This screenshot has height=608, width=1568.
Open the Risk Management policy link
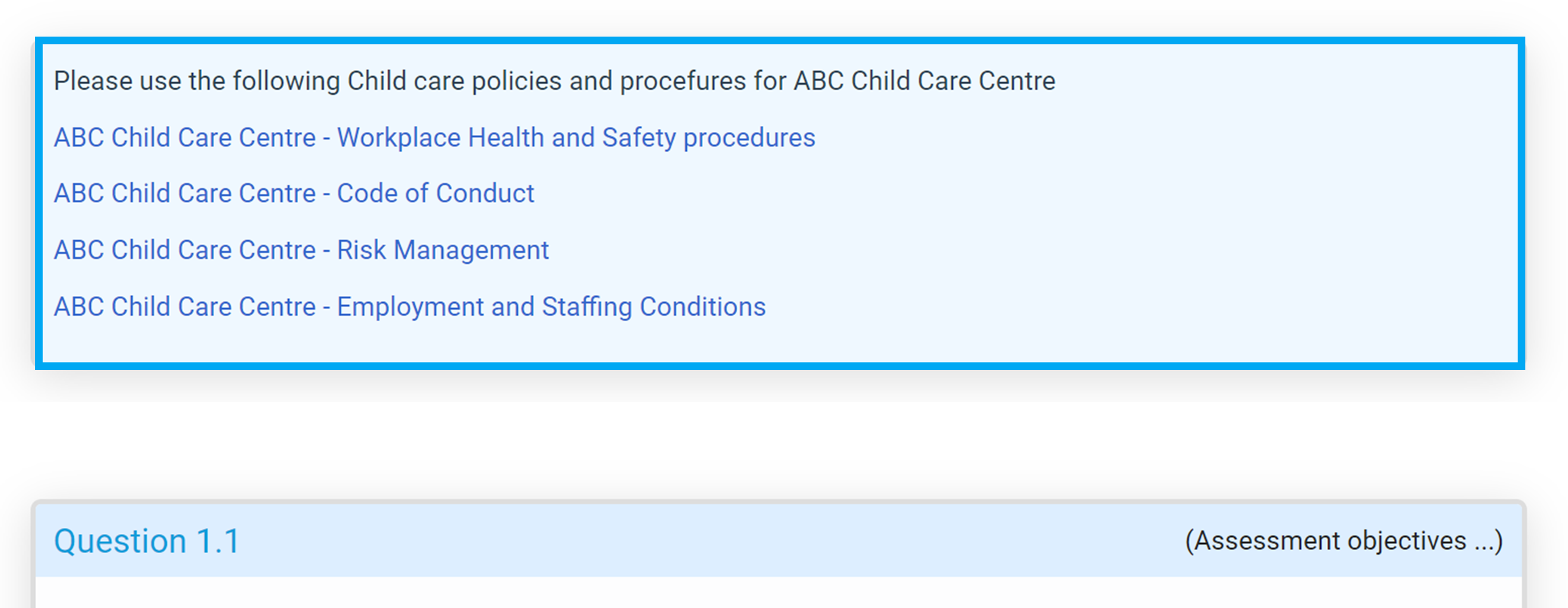[x=301, y=250]
